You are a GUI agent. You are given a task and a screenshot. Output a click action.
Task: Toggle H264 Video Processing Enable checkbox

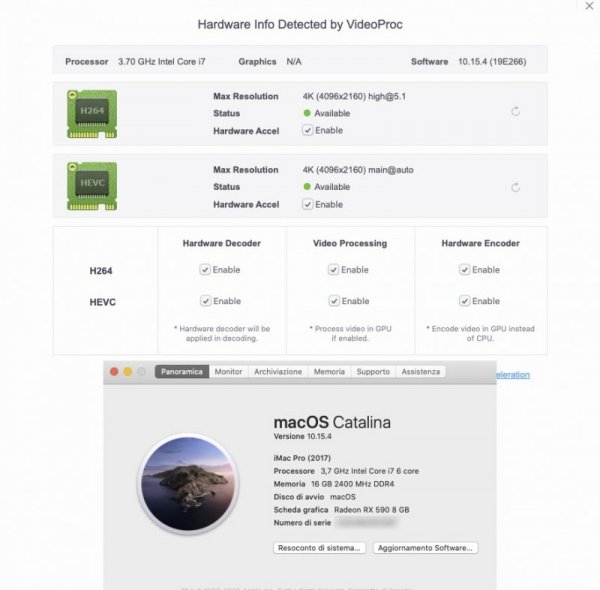[x=333, y=270]
